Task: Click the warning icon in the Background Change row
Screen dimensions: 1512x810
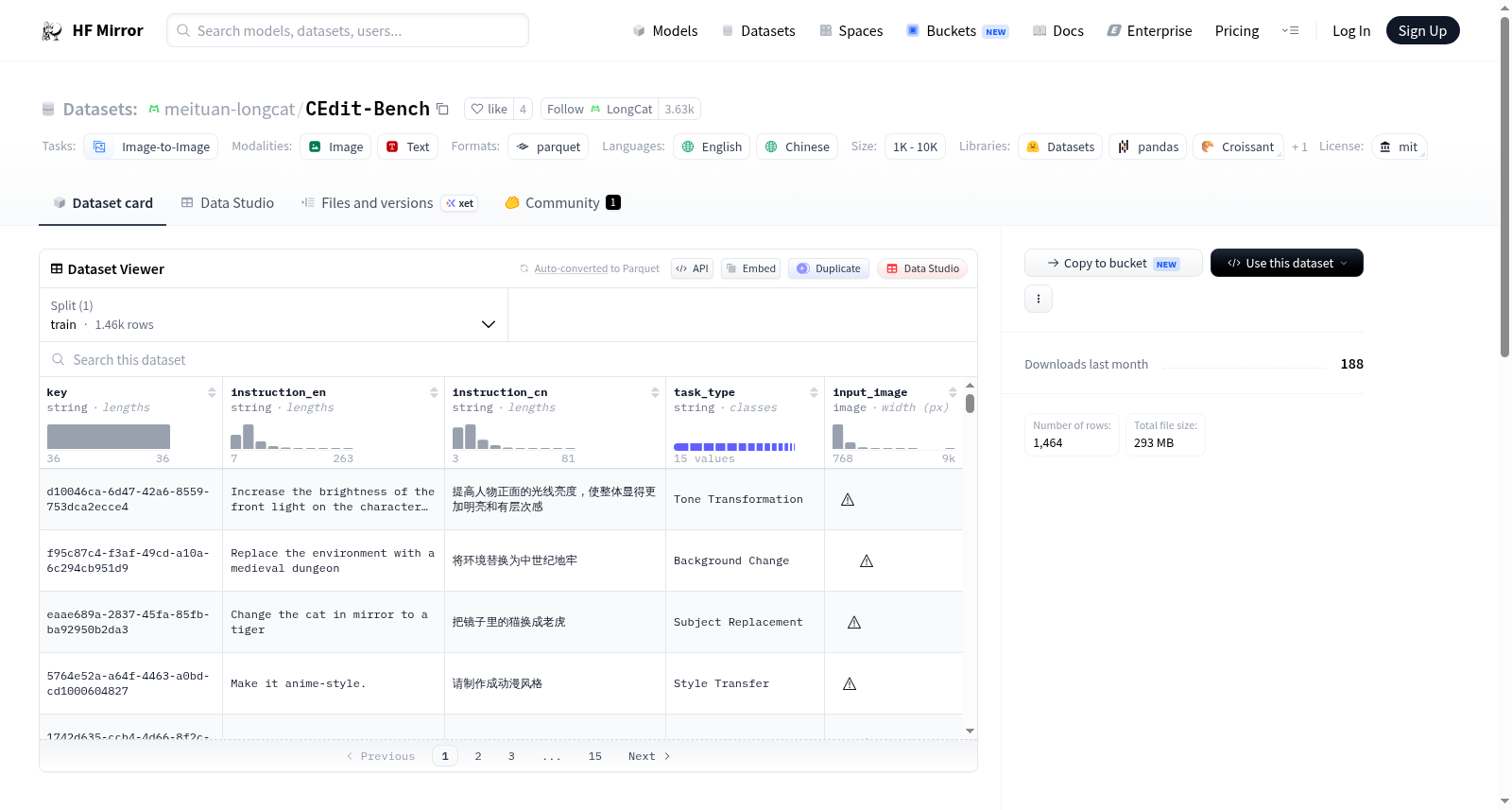Action: (867, 560)
